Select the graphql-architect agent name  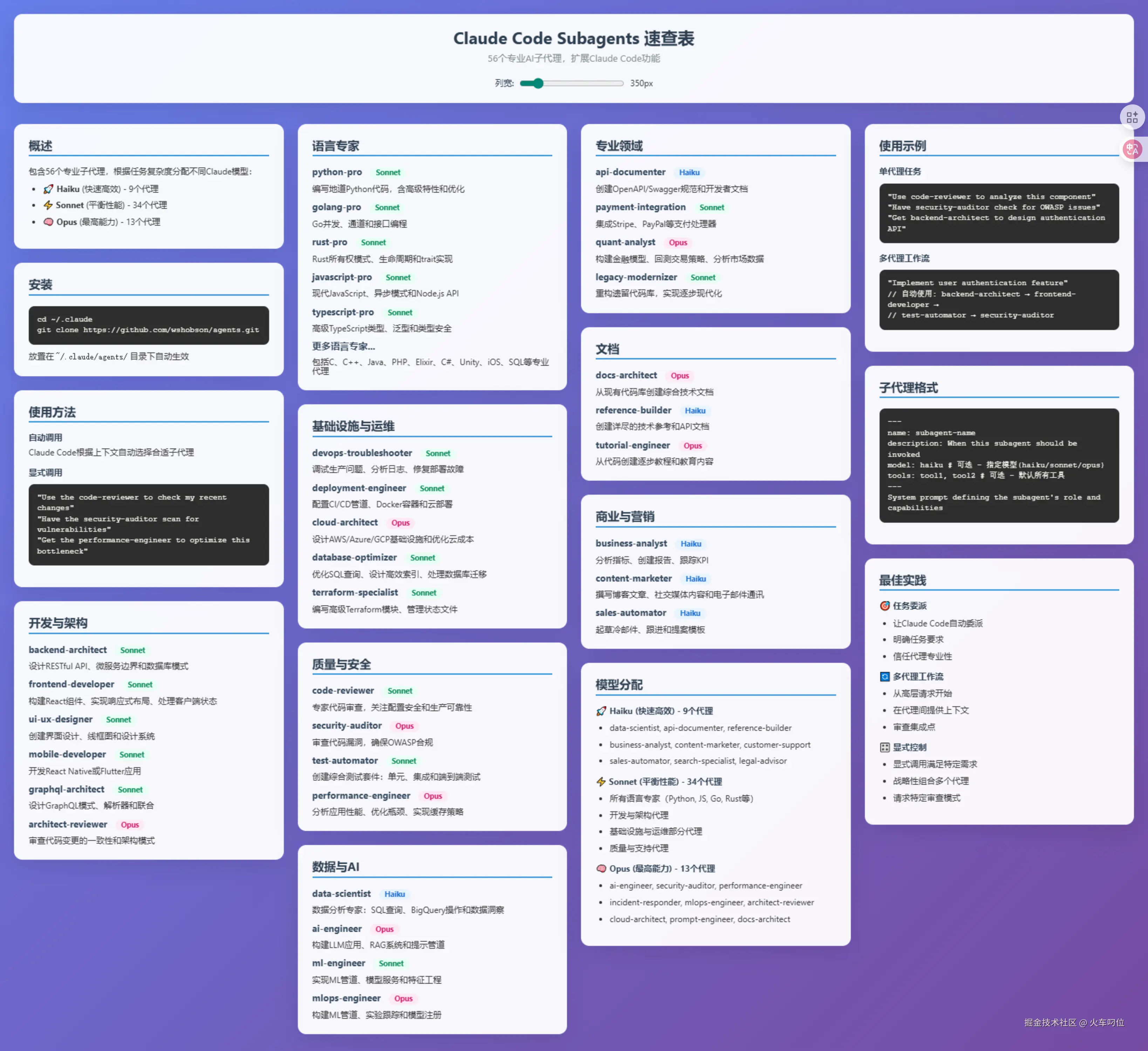[x=67, y=789]
